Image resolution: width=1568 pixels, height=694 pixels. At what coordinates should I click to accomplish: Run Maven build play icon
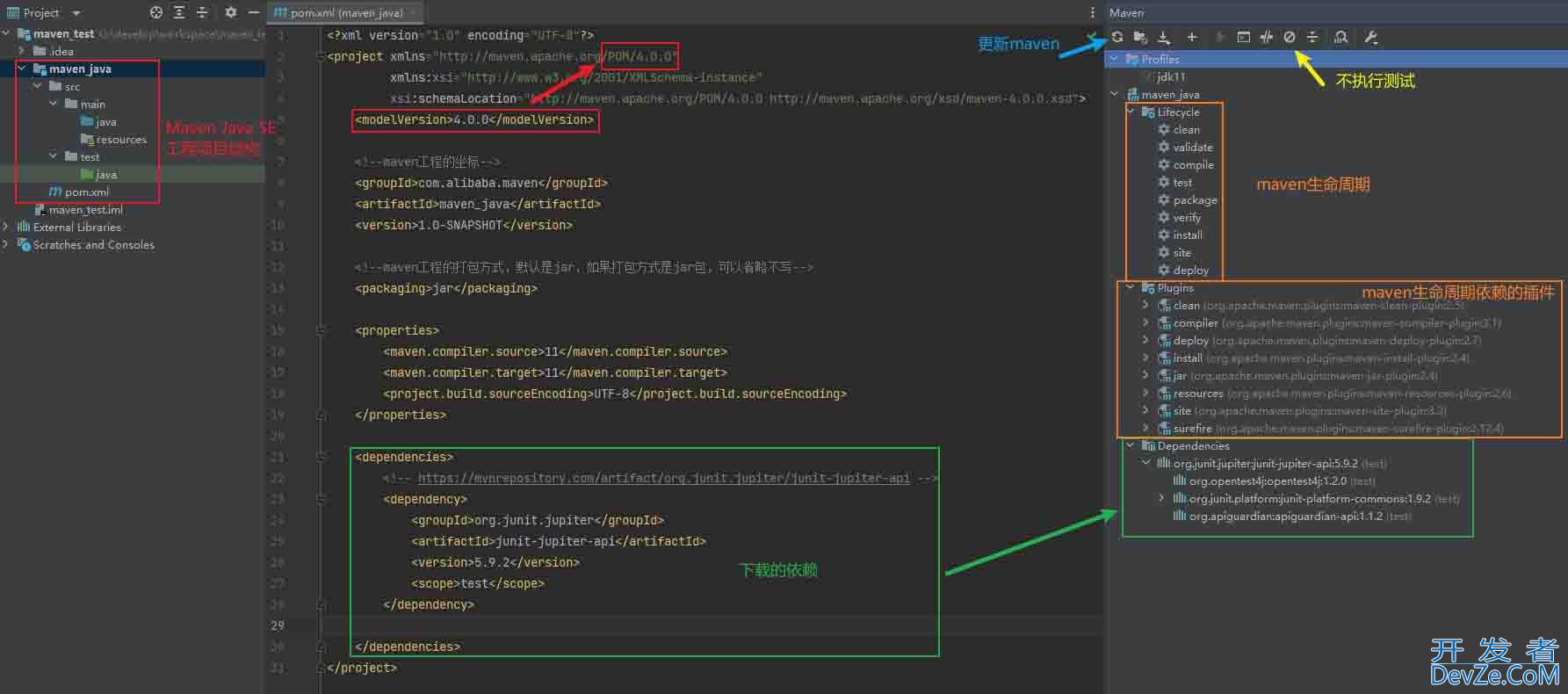pyautogui.click(x=1220, y=37)
